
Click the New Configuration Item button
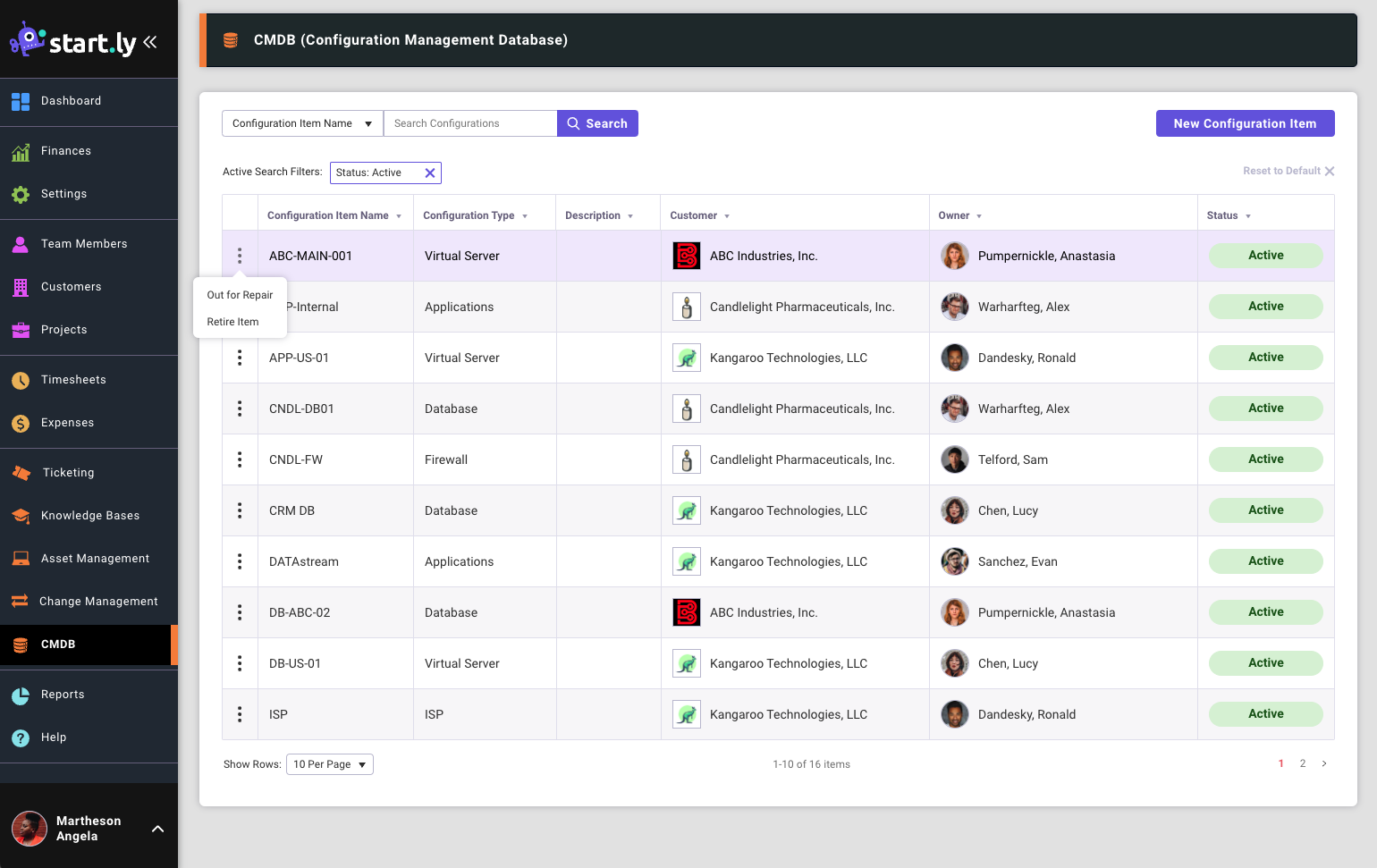click(1244, 124)
